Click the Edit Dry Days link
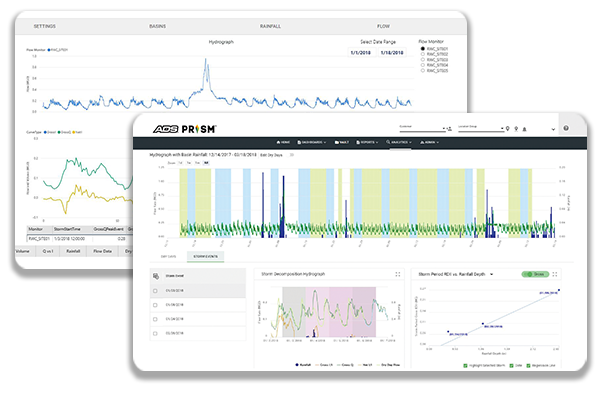600x400 pixels. pyautogui.click(x=271, y=155)
